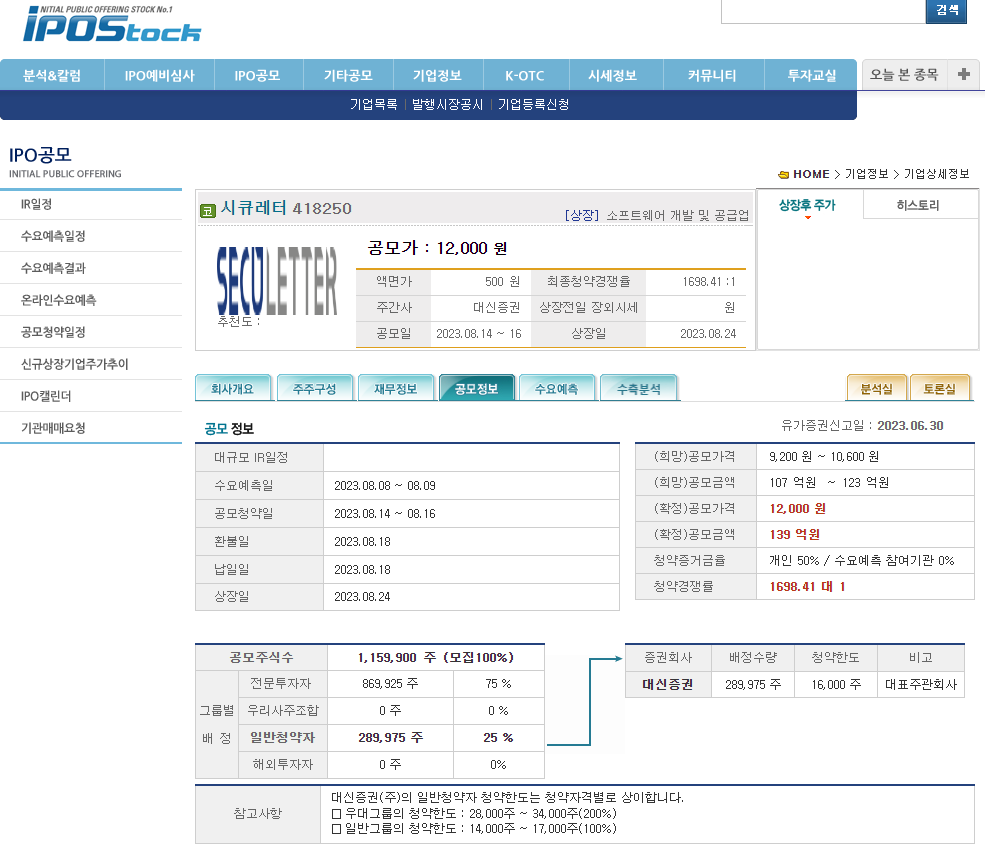Click the 869,925 주 전문투자자 cell
This screenshot has width=985, height=851.
point(389,683)
